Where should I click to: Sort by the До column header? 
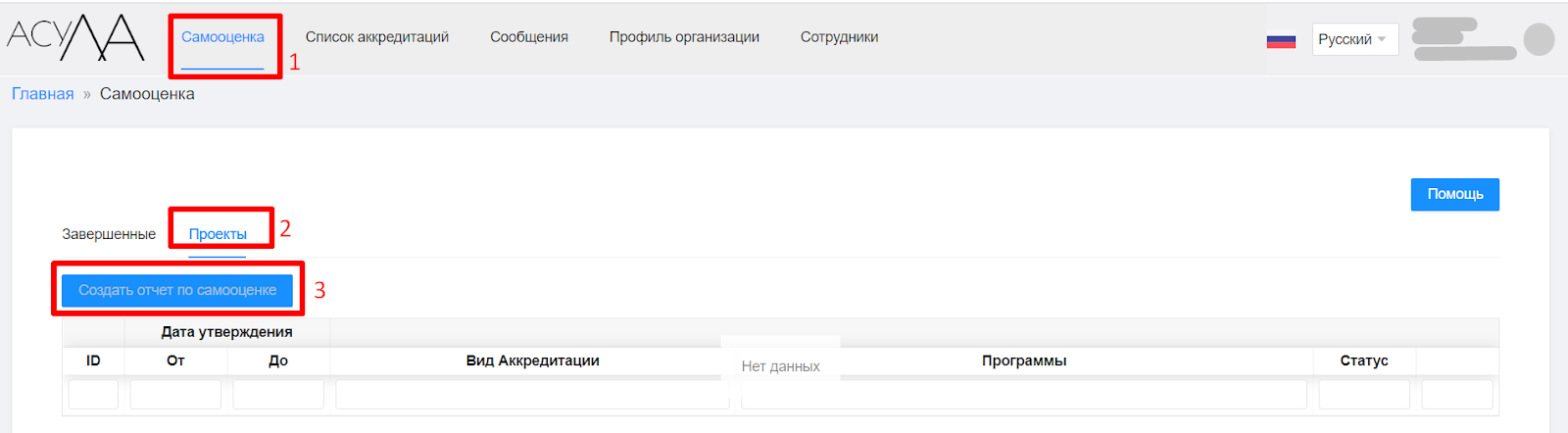(278, 361)
